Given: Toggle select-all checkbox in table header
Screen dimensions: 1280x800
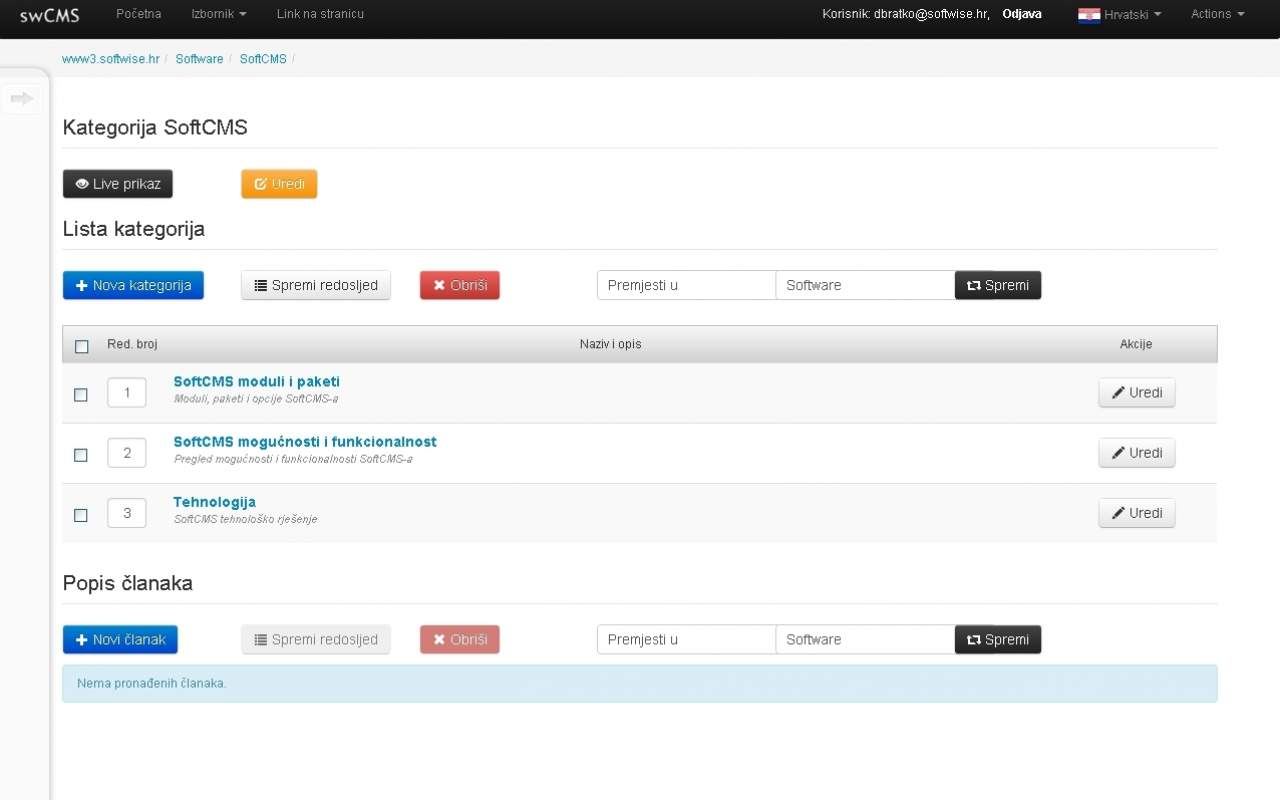Looking at the screenshot, I should tap(82, 347).
